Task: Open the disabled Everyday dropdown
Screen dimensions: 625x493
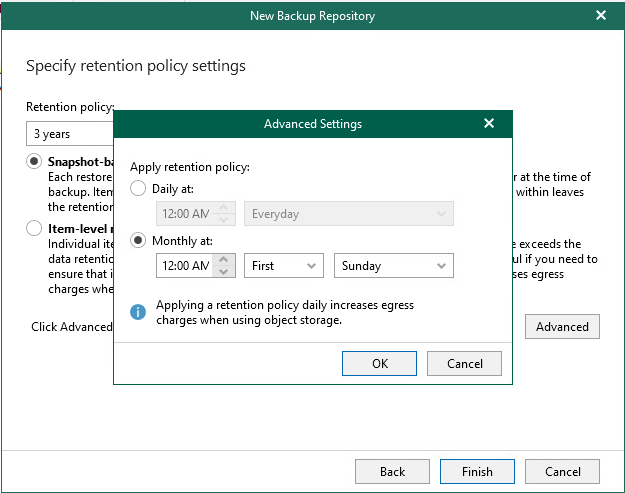Action: point(349,214)
